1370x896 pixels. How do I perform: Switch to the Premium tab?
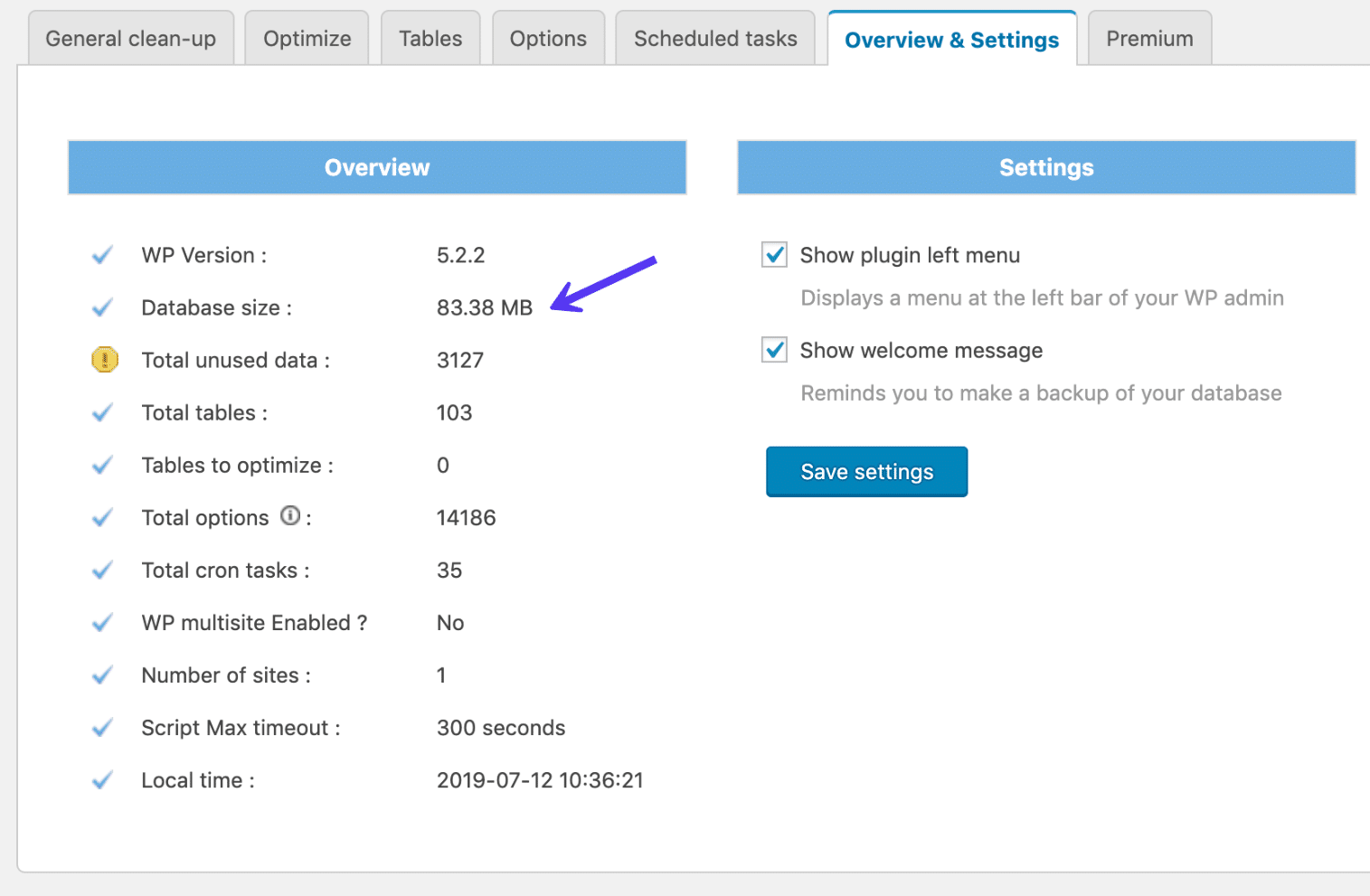1148,38
